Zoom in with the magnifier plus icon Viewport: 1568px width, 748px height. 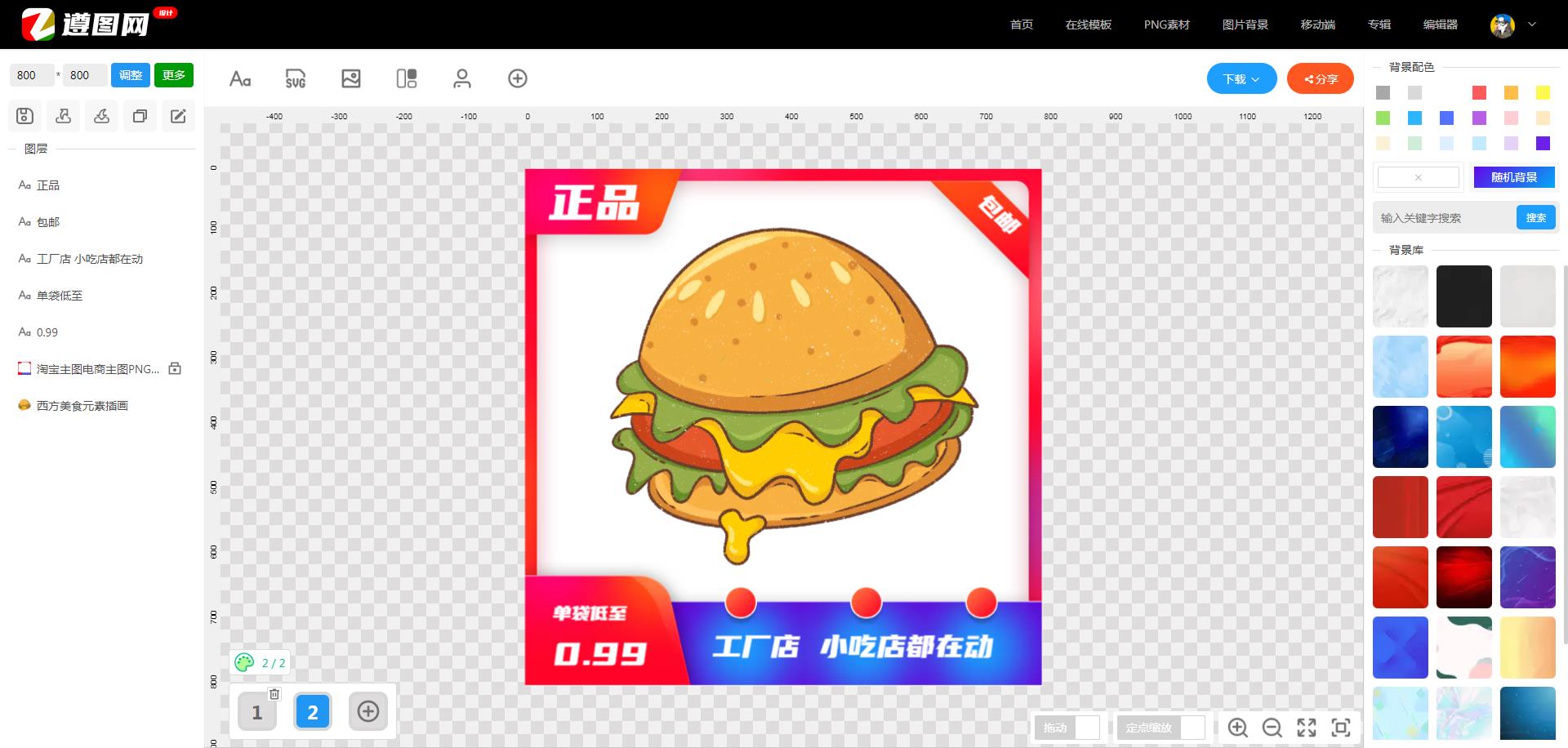(x=1238, y=728)
